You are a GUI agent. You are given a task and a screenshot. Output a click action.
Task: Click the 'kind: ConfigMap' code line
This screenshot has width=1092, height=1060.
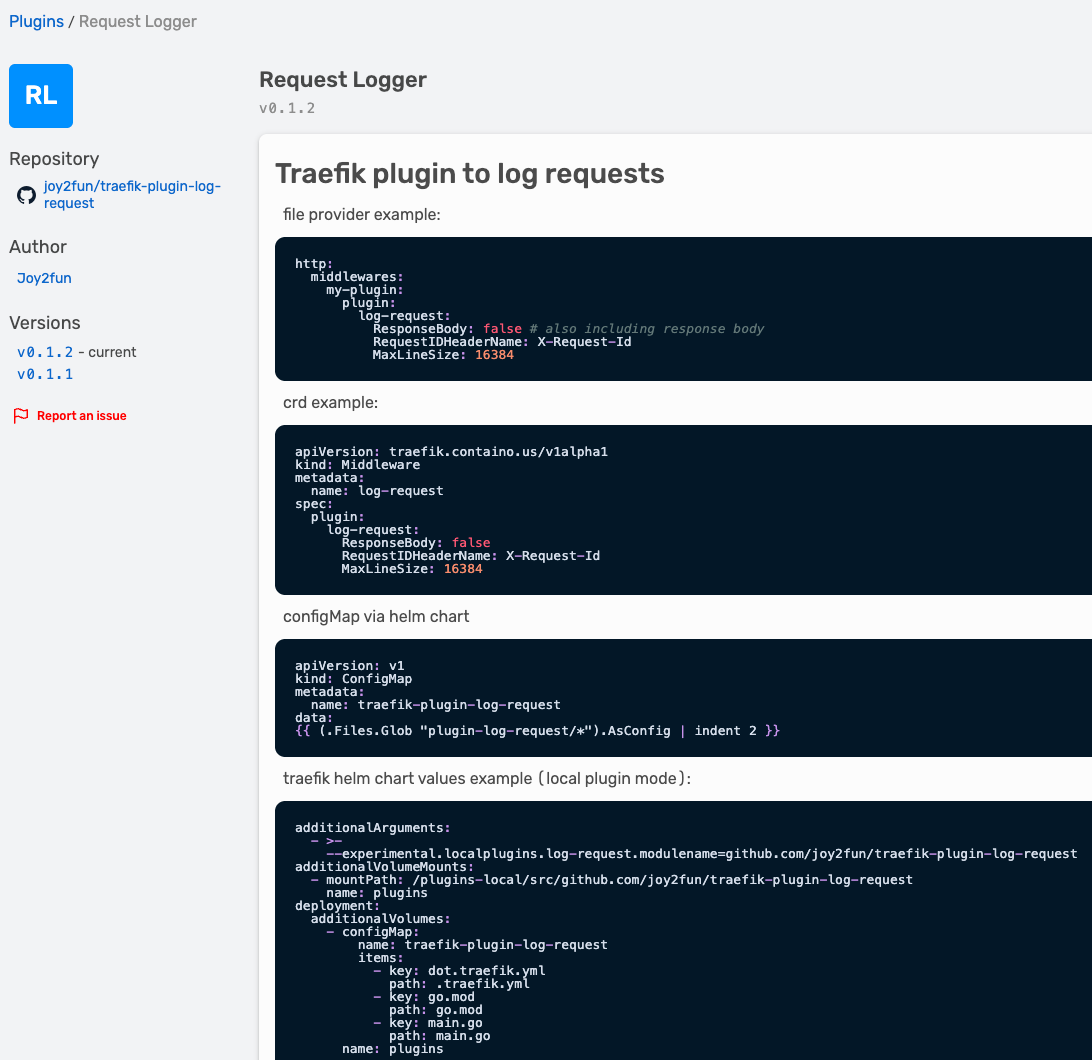[353, 678]
